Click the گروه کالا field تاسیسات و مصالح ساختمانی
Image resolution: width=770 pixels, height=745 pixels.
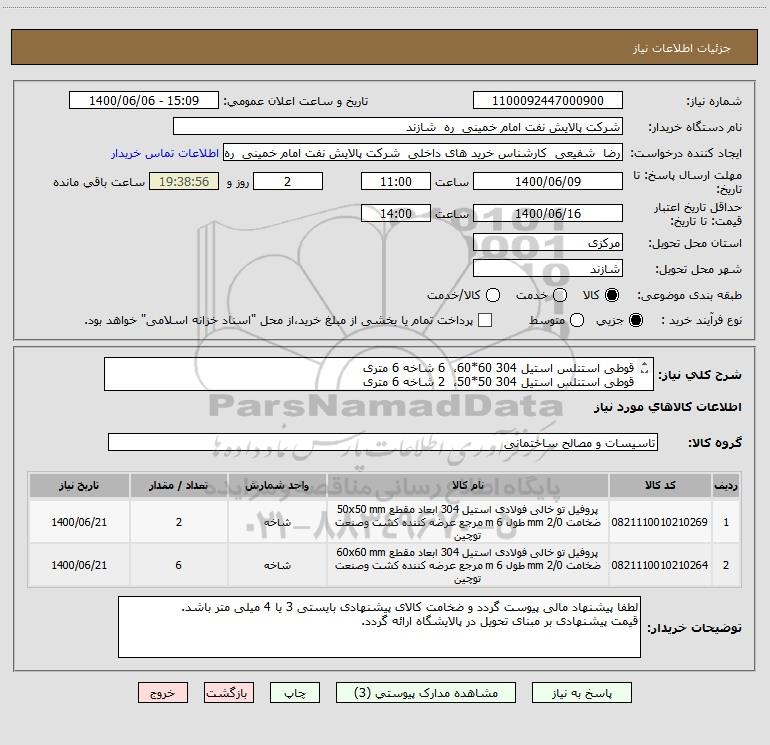pos(383,442)
